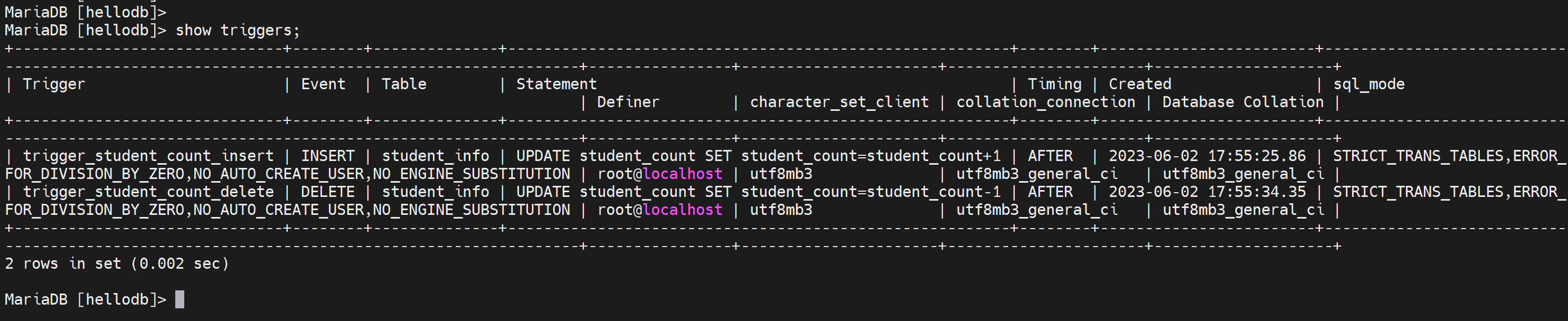
Task: Click the 'Event' column header
Action: click(x=323, y=84)
